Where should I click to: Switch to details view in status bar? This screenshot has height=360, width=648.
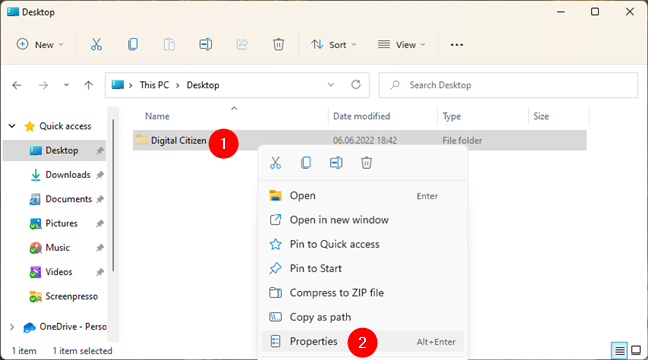(x=619, y=351)
